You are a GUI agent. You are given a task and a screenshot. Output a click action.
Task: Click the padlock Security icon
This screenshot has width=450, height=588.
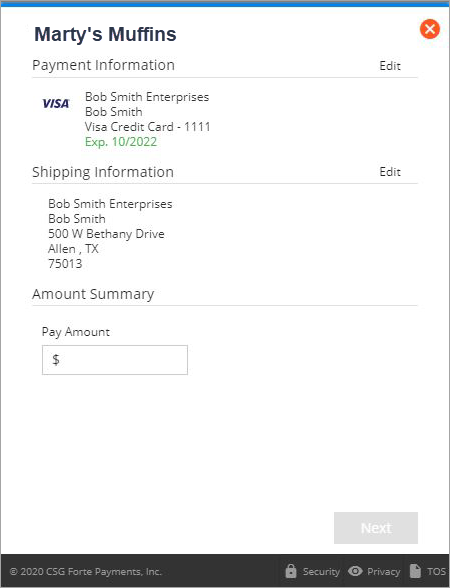pyautogui.click(x=291, y=570)
